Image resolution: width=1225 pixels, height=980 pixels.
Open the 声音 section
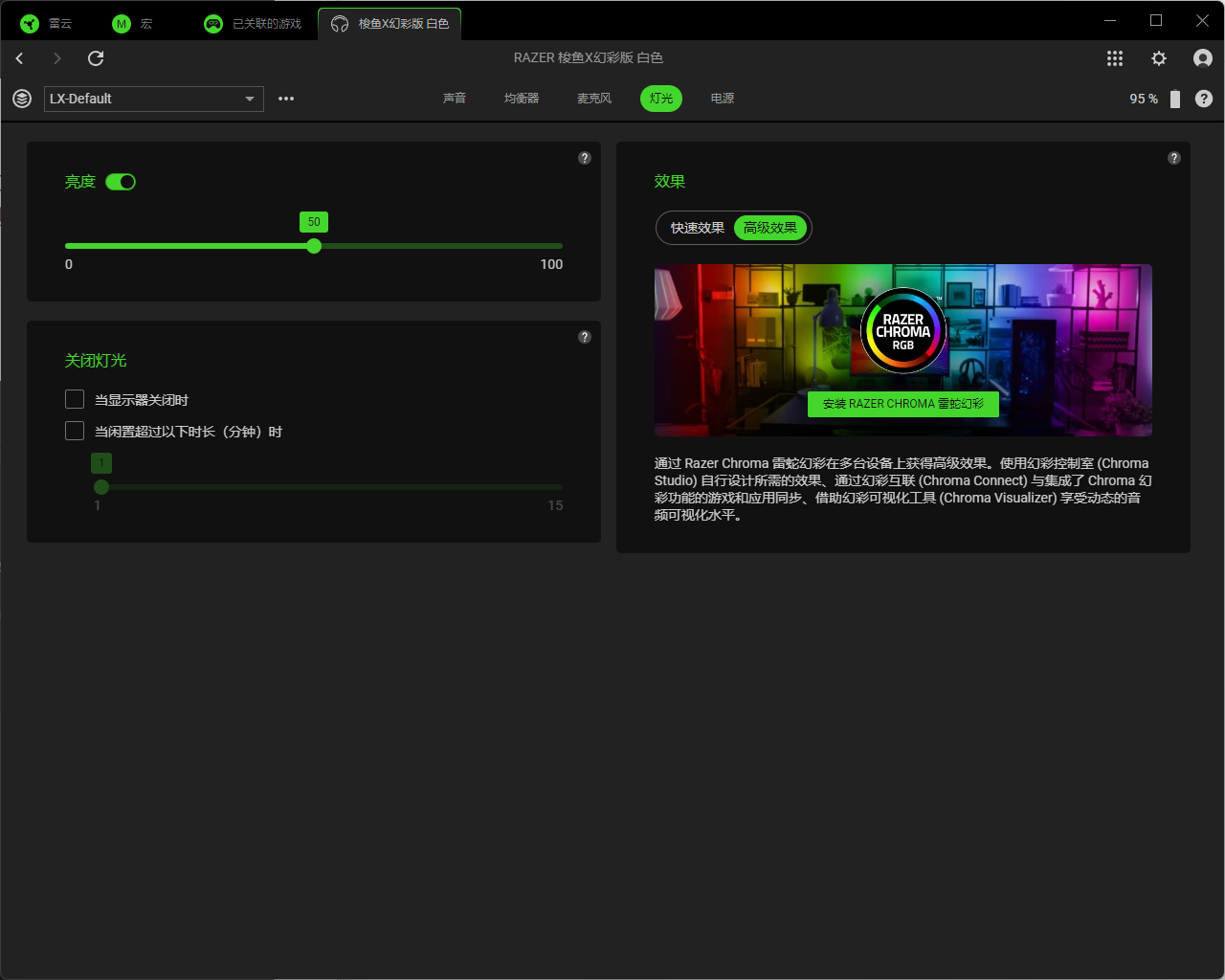[x=455, y=99]
